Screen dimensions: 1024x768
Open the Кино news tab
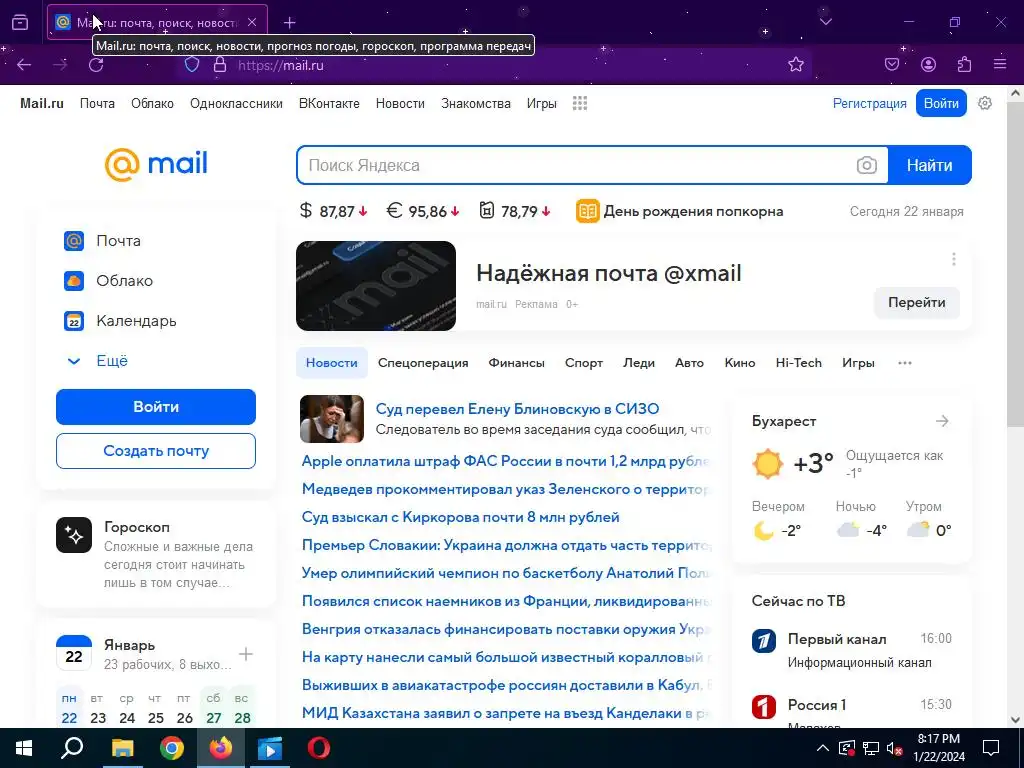point(740,363)
